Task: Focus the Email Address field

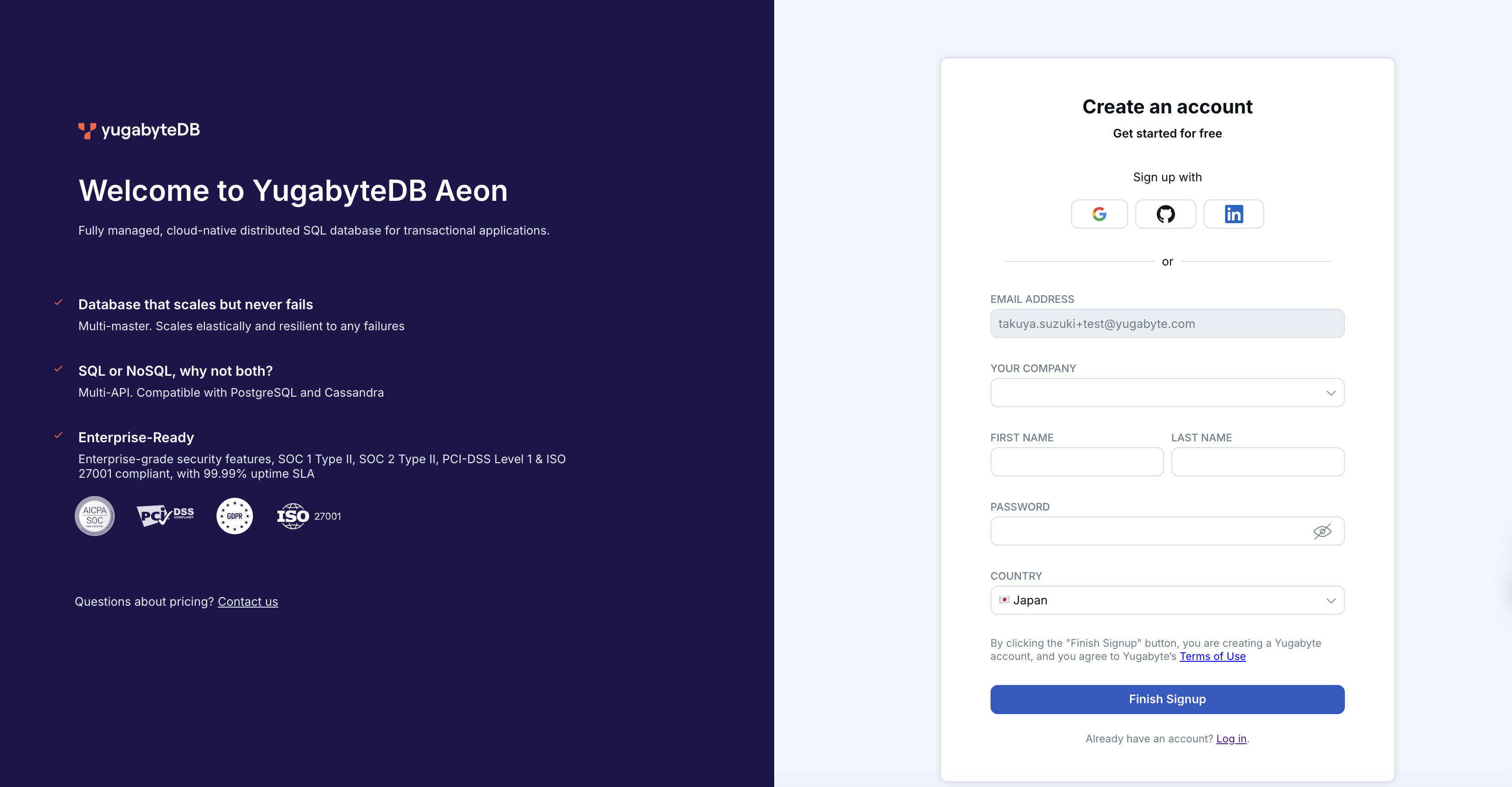Action: pyautogui.click(x=1167, y=323)
